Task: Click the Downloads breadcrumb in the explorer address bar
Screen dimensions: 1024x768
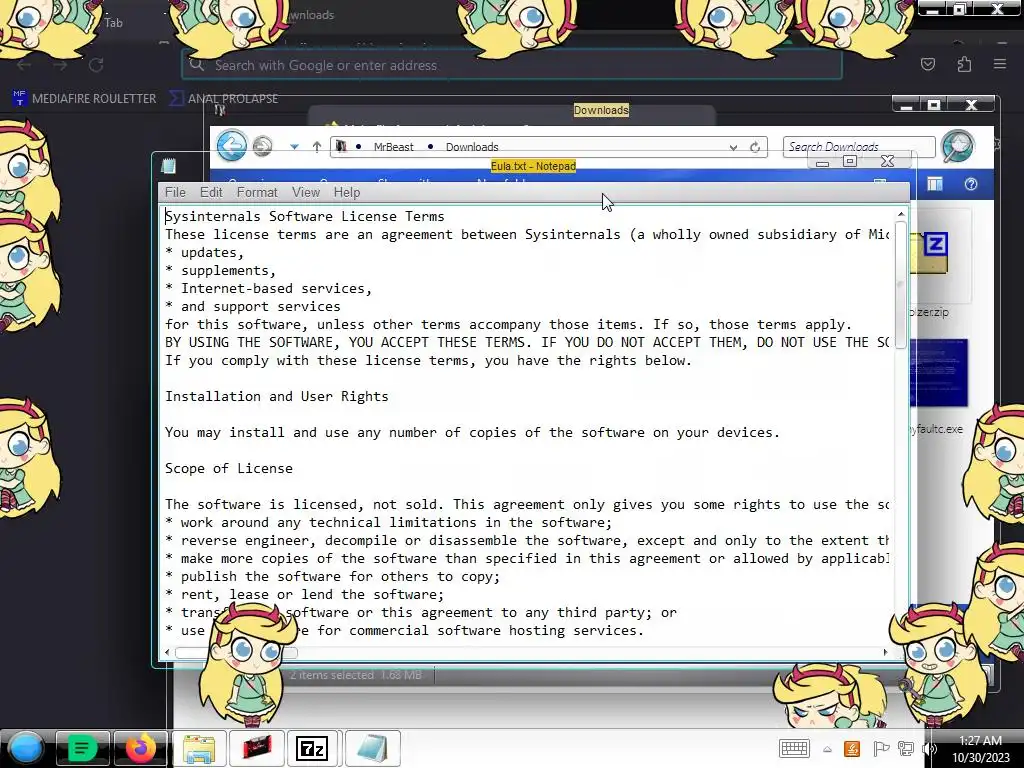Action: point(472,147)
